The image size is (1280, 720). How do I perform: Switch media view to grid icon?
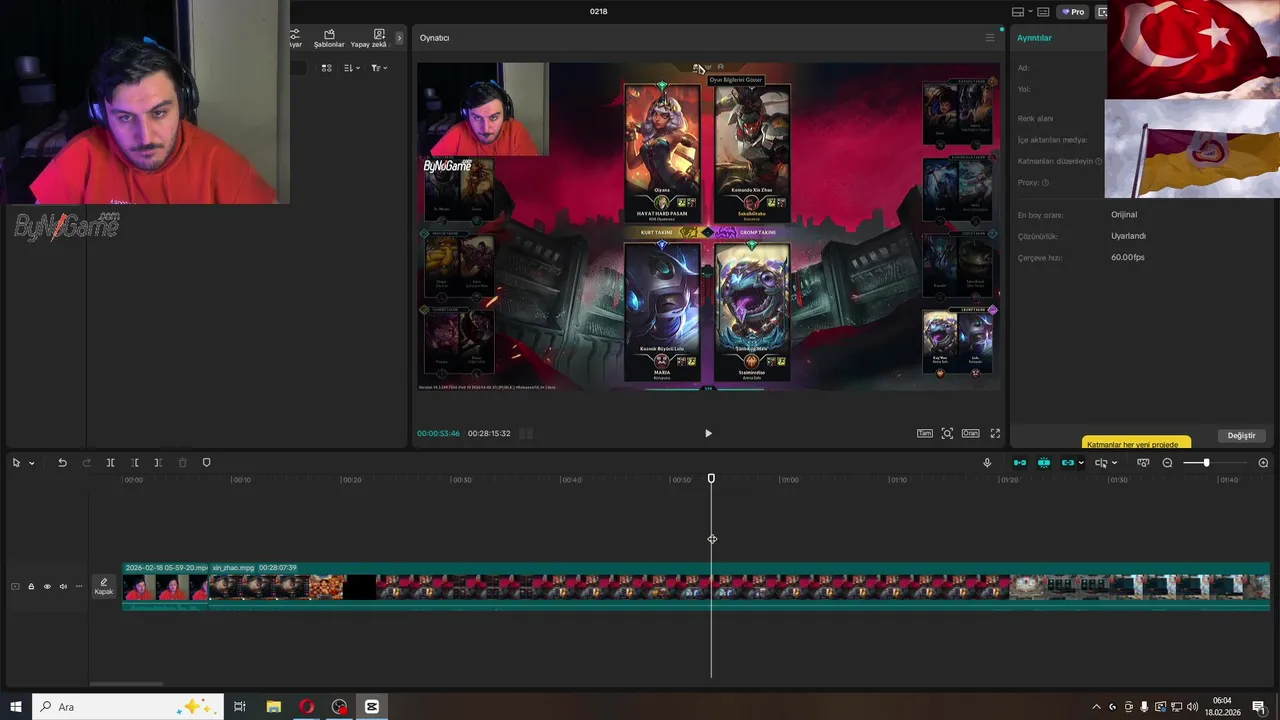coord(326,68)
